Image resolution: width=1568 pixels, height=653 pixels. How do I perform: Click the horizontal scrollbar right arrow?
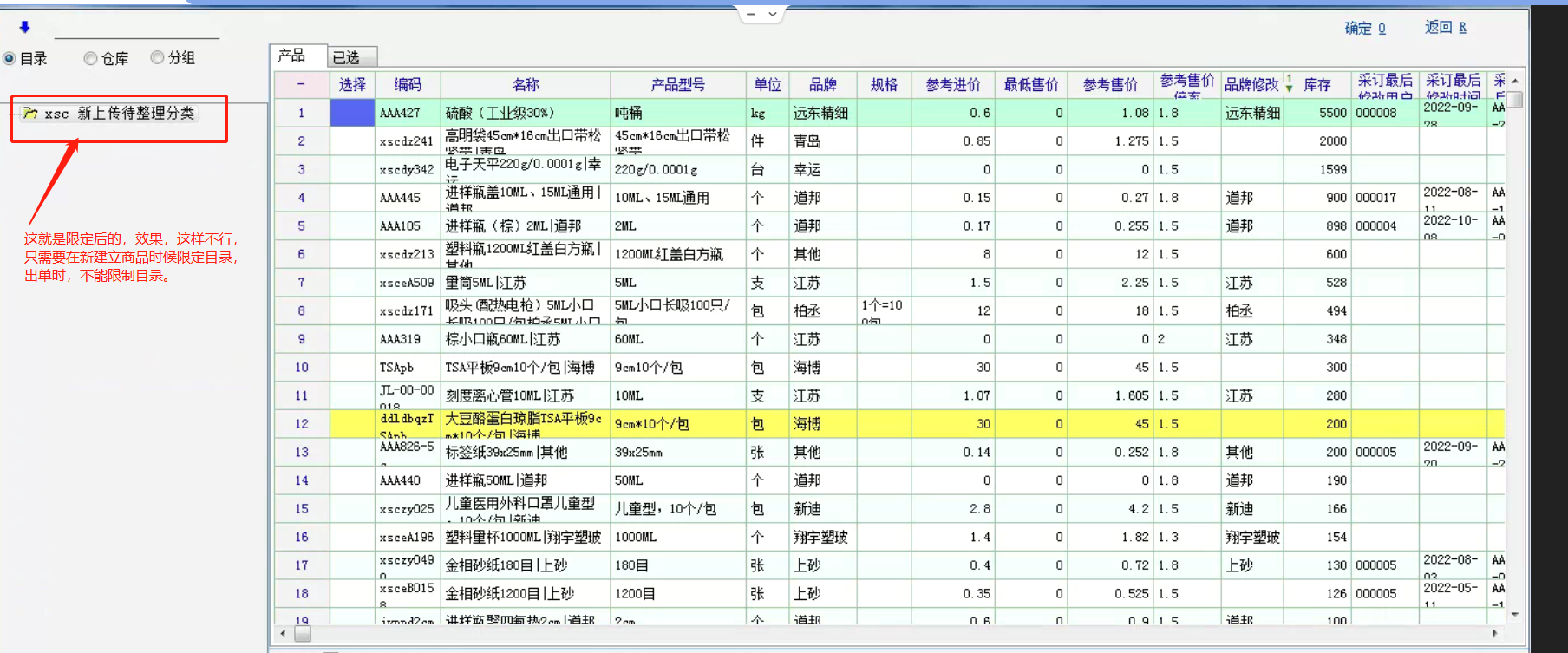(1494, 633)
